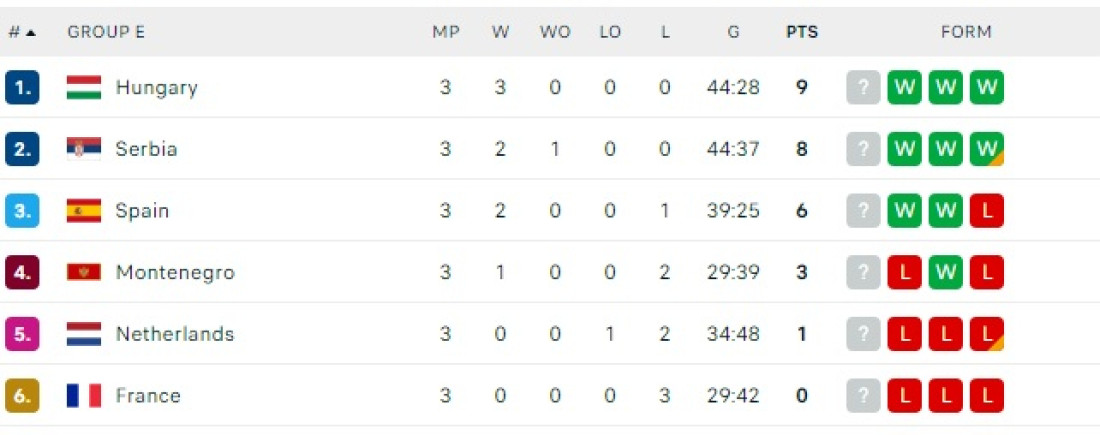The width and height of the screenshot is (1100, 435).
Task: Open the Montenegro team link
Action: click(x=175, y=272)
